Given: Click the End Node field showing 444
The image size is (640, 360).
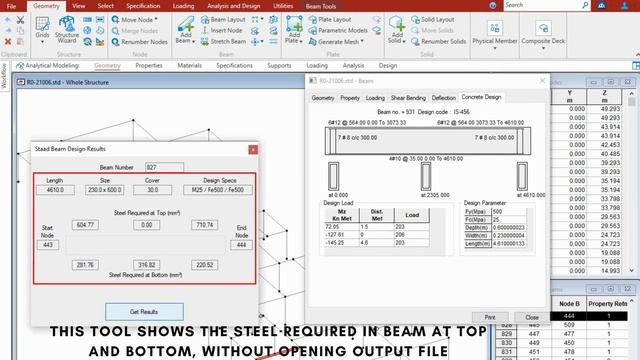Looking at the screenshot, I should 241,245.
